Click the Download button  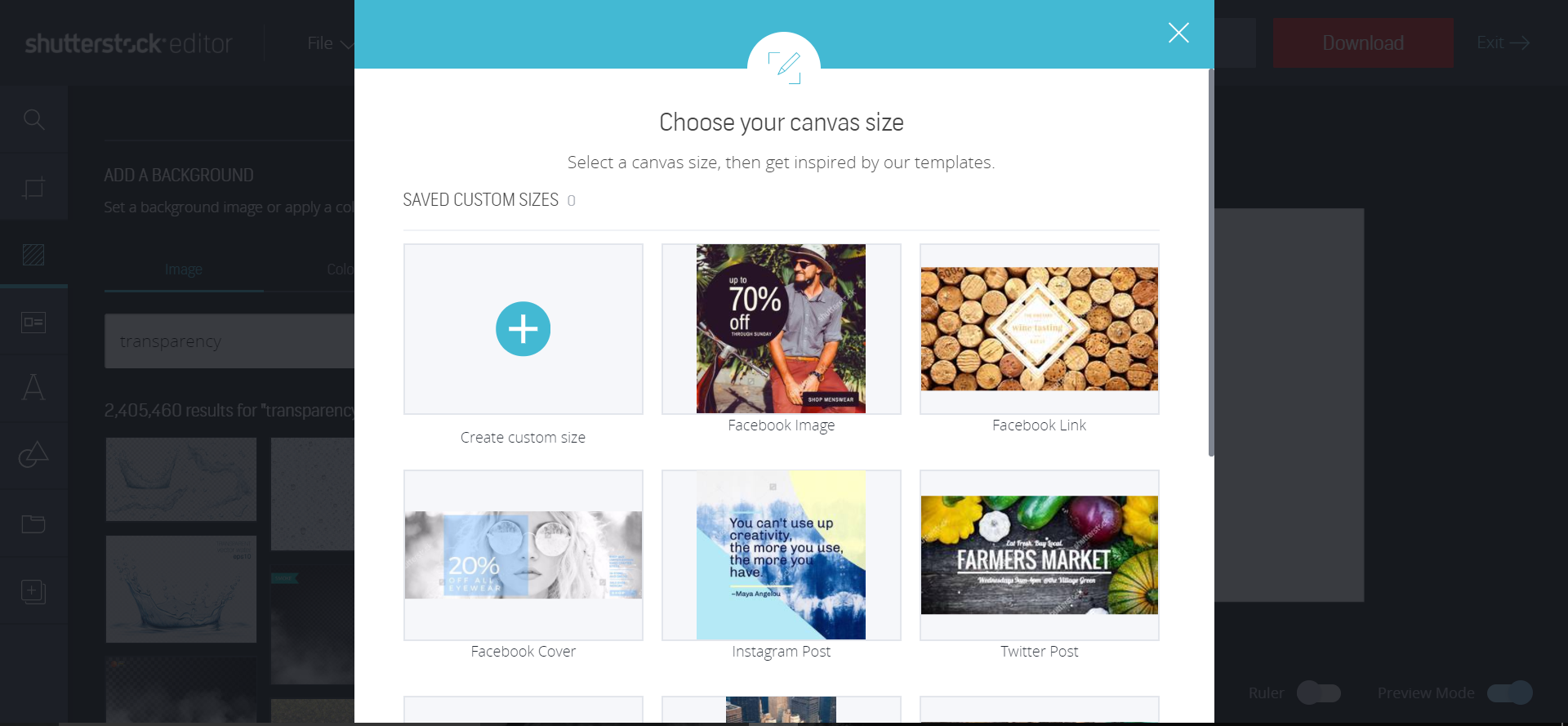coord(1363,42)
